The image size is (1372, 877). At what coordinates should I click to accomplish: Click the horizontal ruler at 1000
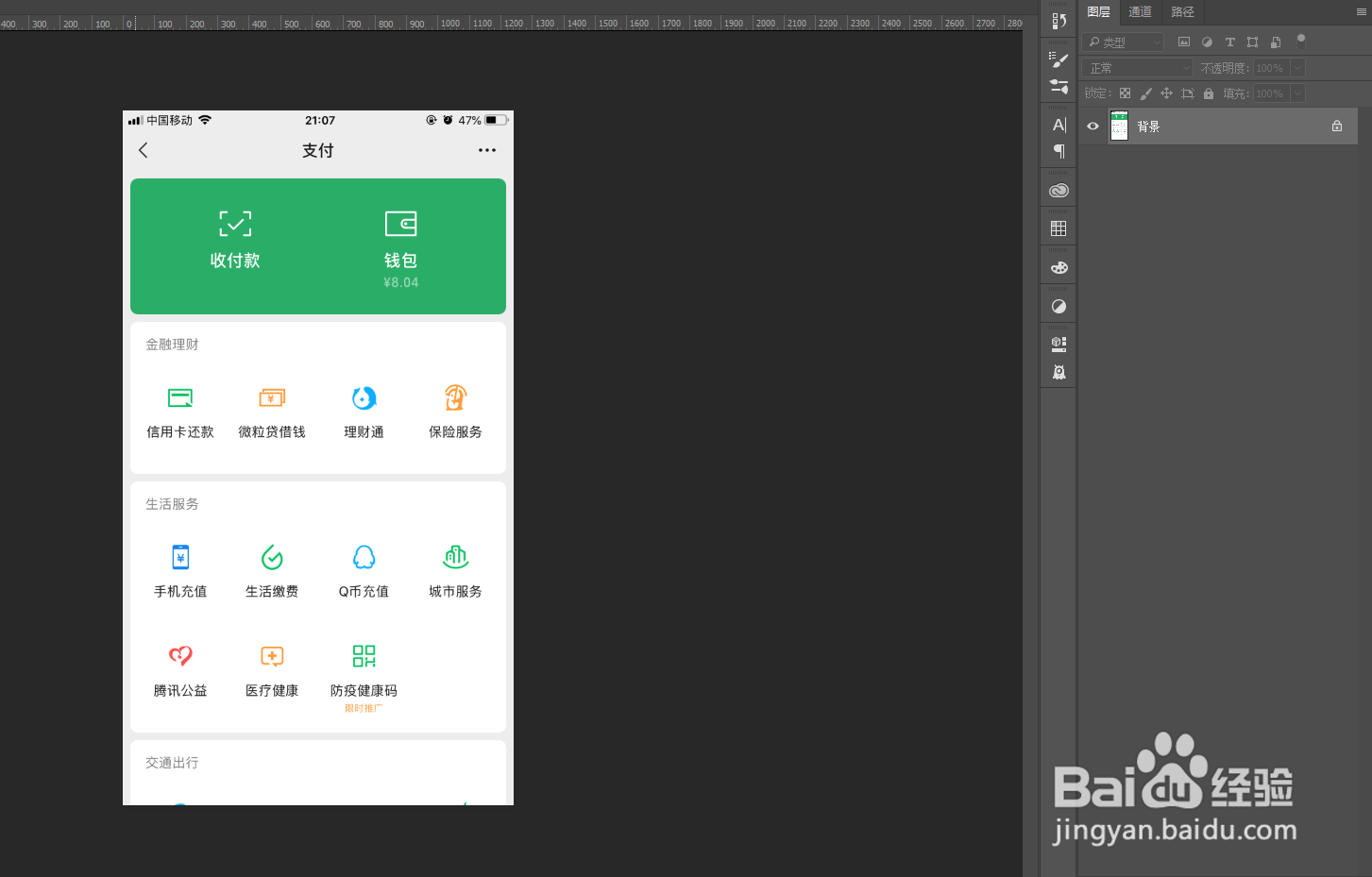pos(449,23)
